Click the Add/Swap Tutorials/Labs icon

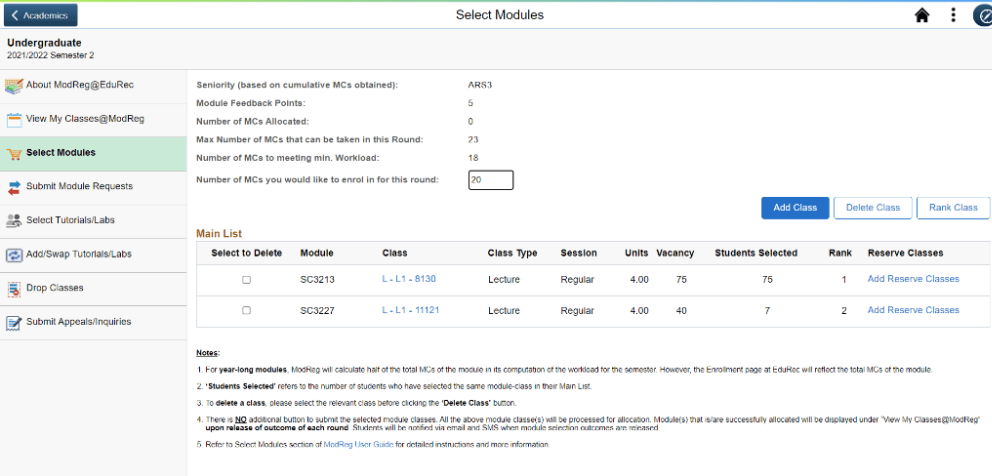point(14,255)
